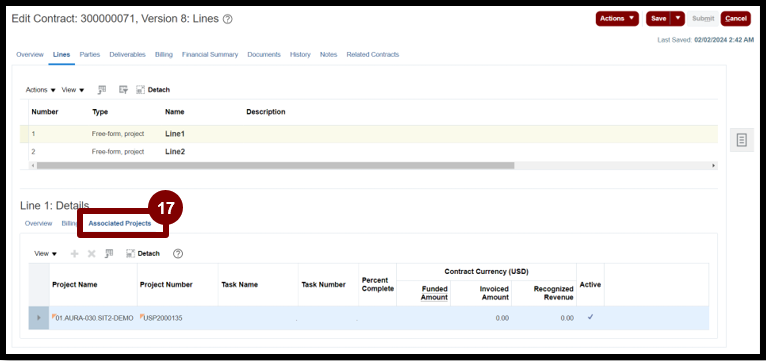Viewport: 766px width, 361px height.
Task: Open View menu in Lines table toolbar
Action: (x=73, y=90)
